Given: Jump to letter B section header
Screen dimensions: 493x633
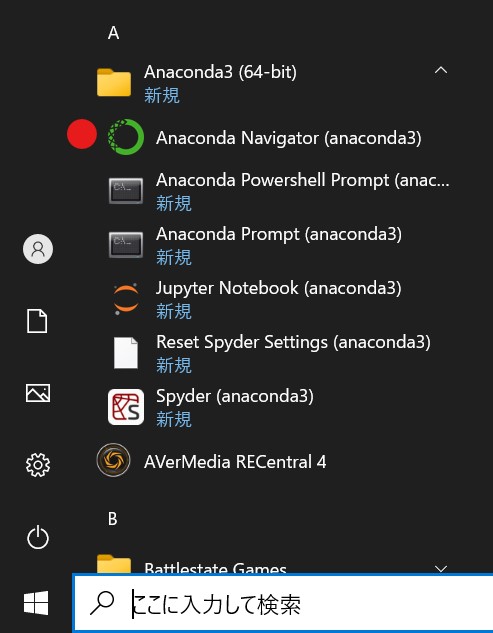Looking at the screenshot, I should [x=113, y=519].
